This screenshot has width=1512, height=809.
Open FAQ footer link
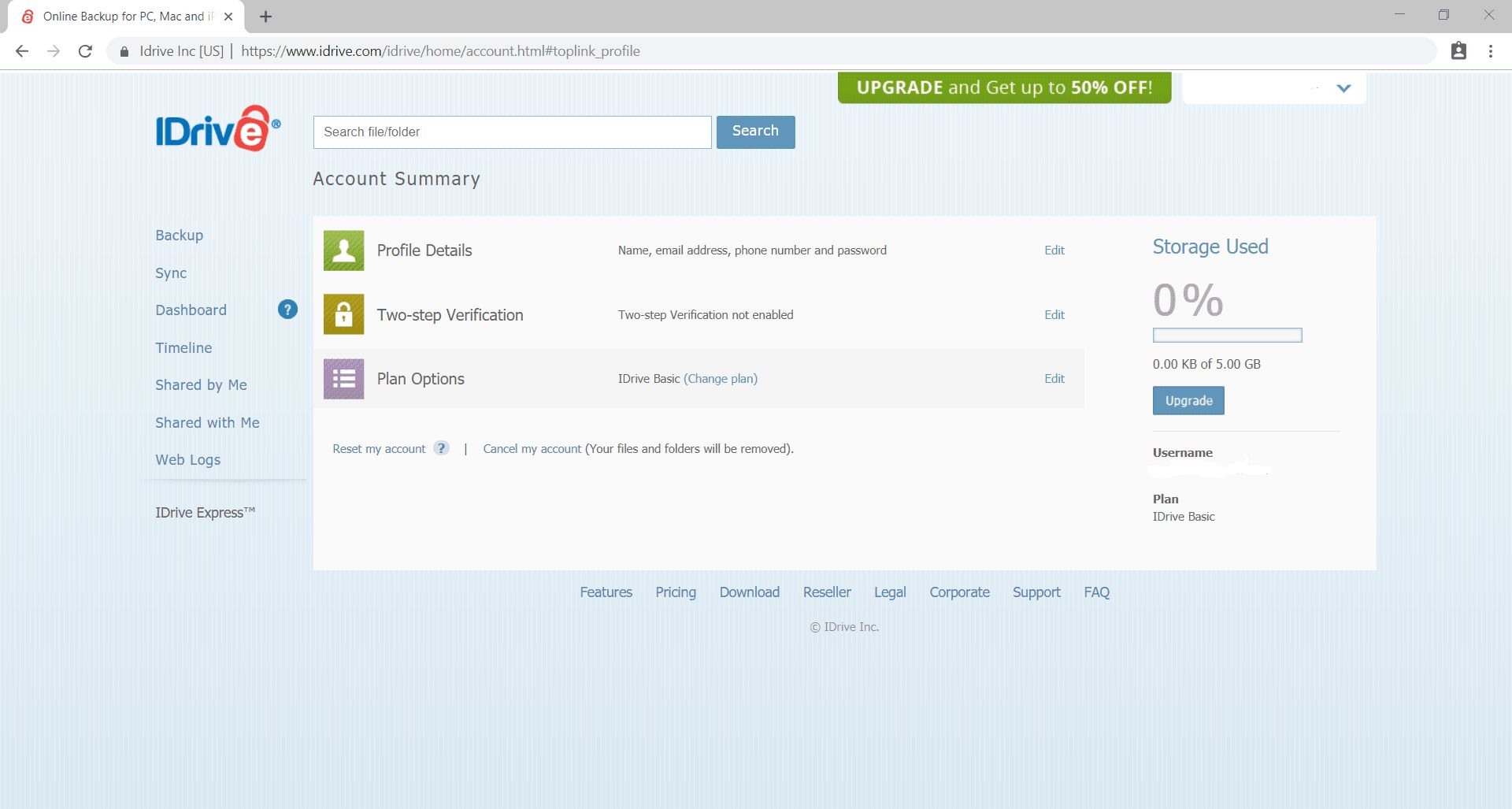tap(1096, 592)
